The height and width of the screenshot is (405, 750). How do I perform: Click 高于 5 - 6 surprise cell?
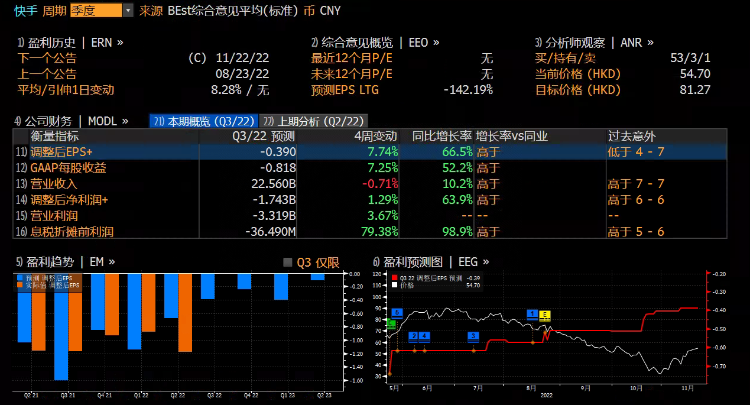(x=636, y=231)
